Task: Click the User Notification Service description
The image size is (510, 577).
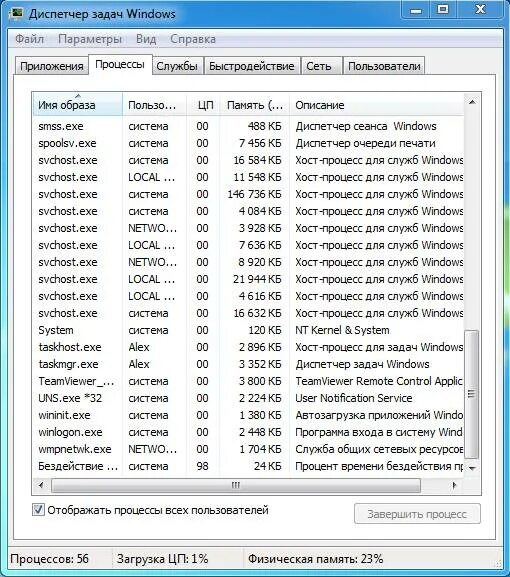Action: (x=354, y=398)
